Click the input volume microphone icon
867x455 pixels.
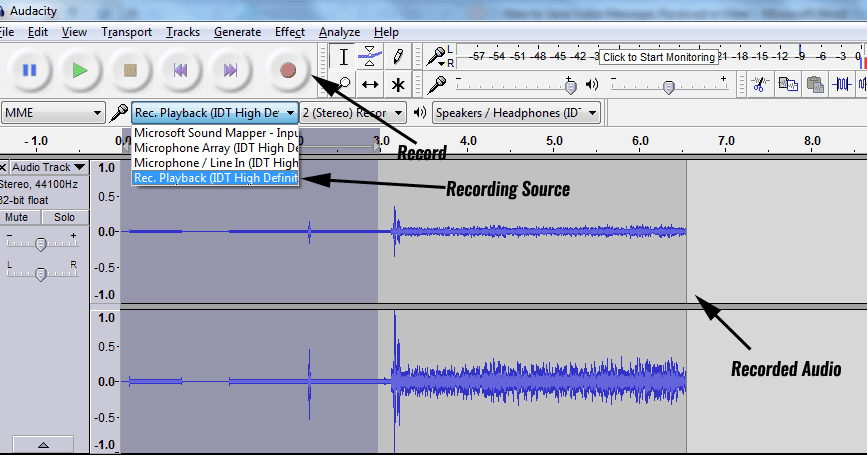[x=437, y=85]
